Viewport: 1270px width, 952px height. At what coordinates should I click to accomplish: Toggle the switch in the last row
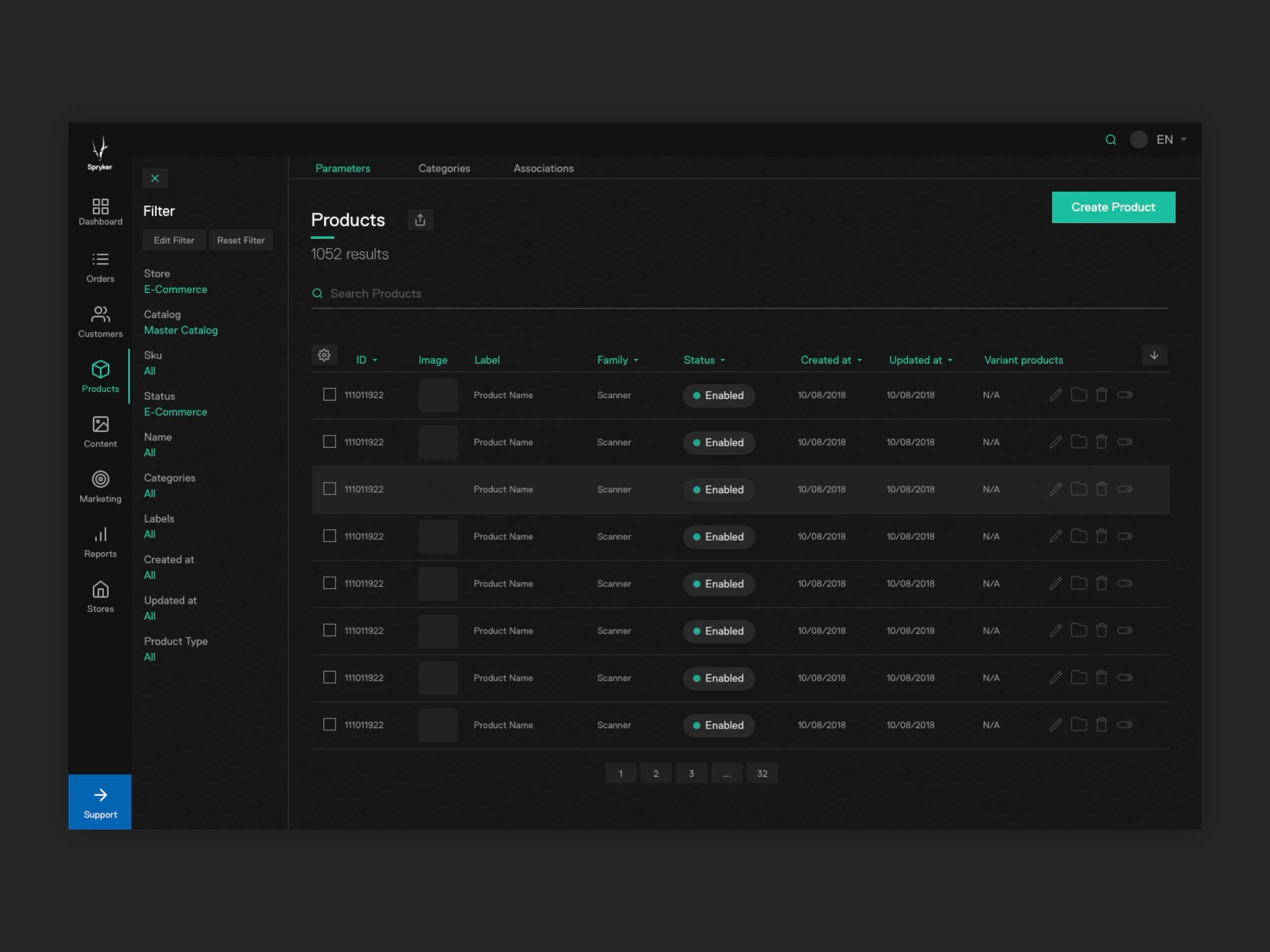(1124, 725)
